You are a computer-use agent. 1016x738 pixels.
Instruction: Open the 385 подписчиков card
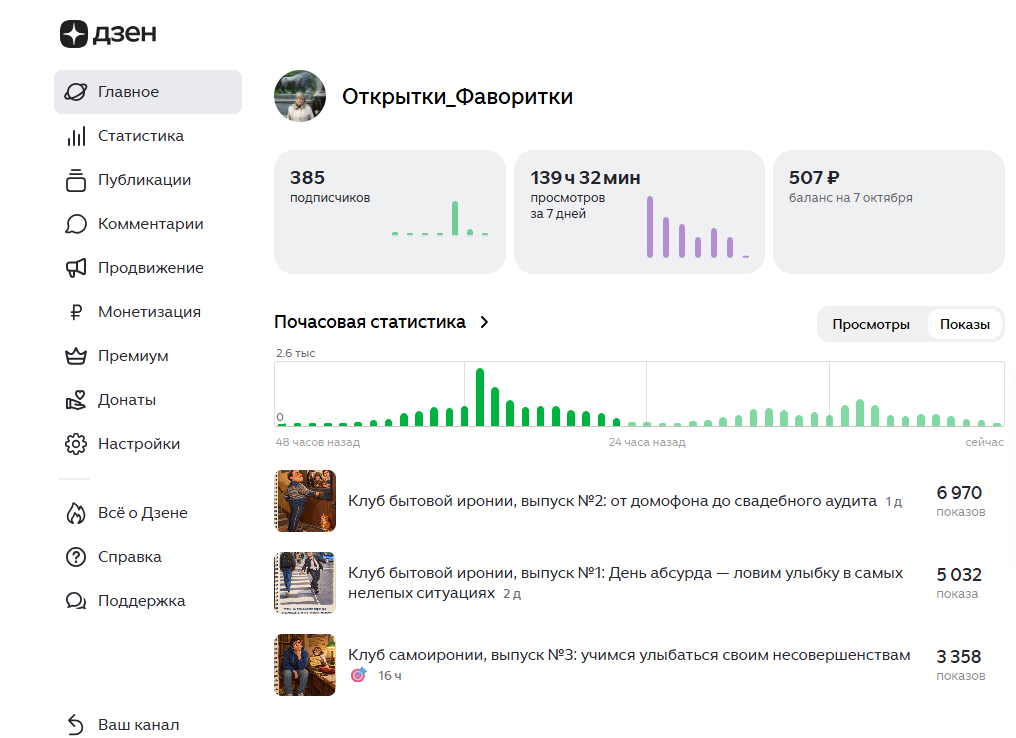[389, 212]
